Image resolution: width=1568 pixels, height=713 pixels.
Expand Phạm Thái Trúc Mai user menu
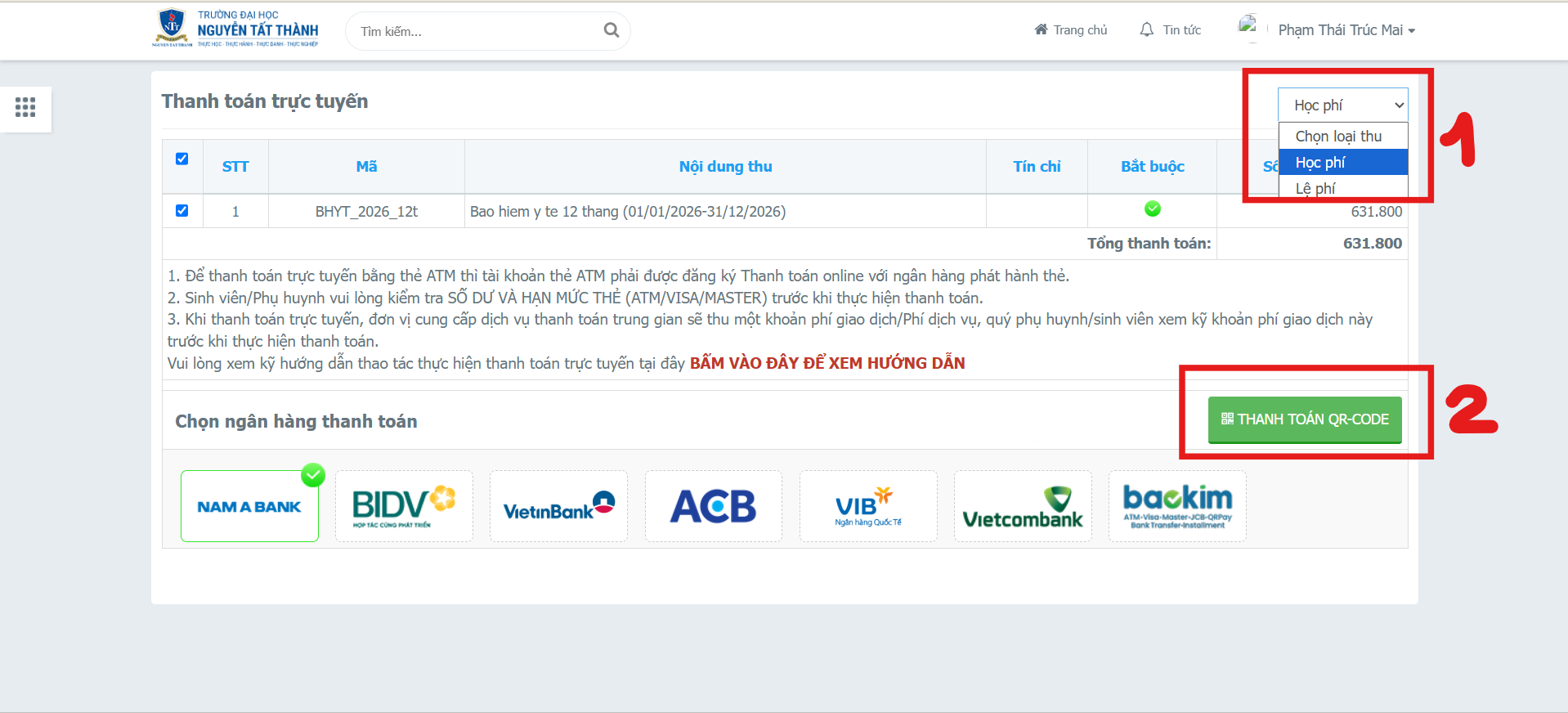point(1346,30)
